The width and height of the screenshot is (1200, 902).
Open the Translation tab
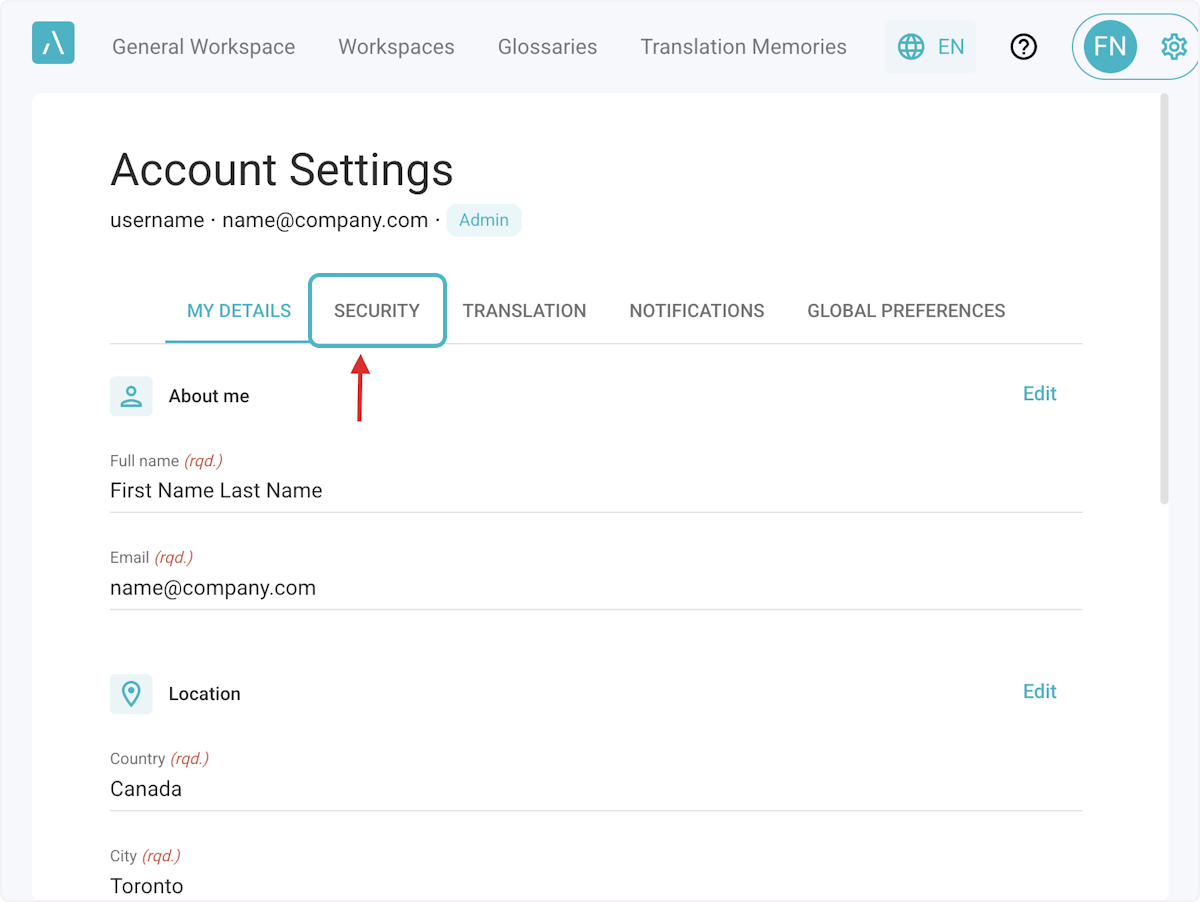click(524, 311)
